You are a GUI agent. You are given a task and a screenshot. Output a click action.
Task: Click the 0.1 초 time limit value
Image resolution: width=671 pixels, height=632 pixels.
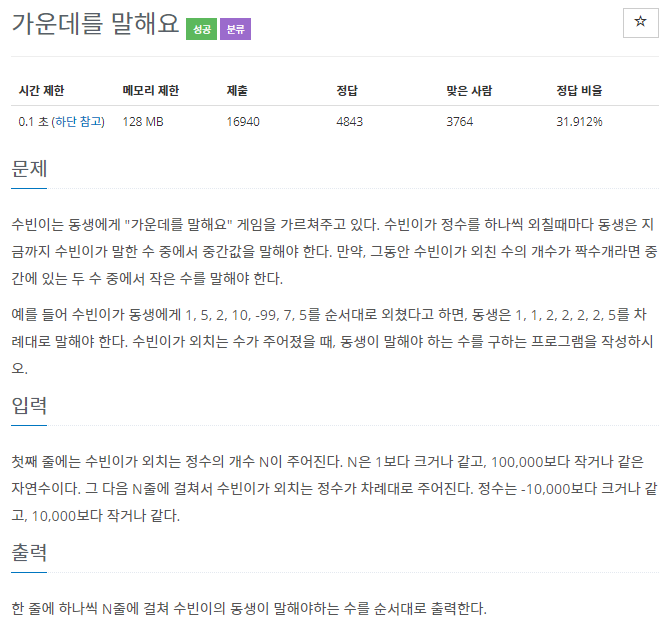coord(33,122)
